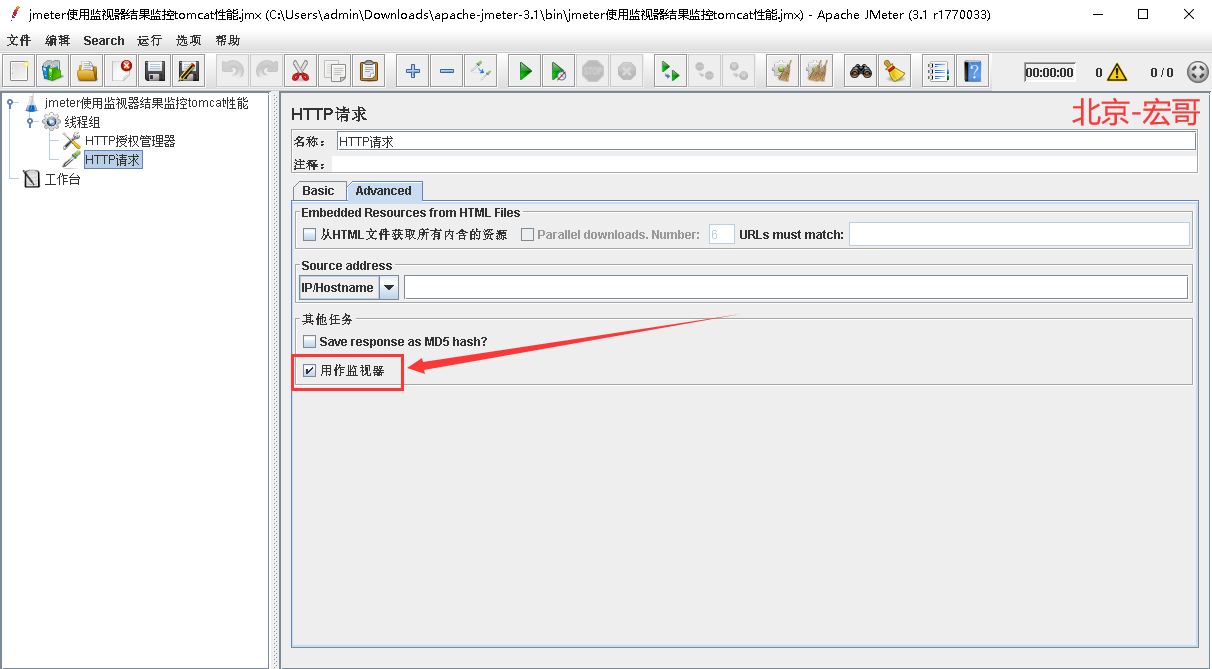Select 工作台 in the tree
Screen dimensions: 1212x669
point(62,180)
